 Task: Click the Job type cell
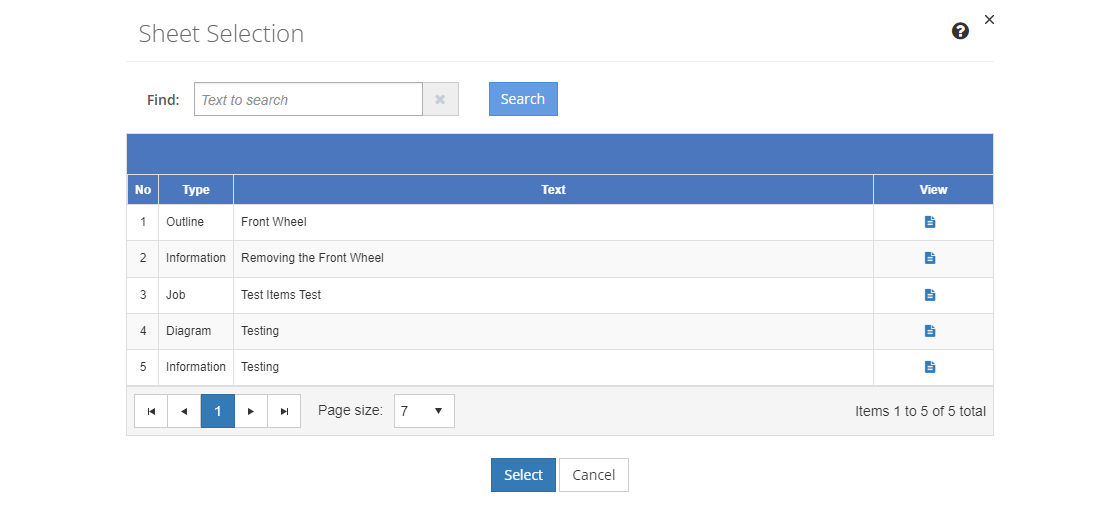[x=196, y=295]
